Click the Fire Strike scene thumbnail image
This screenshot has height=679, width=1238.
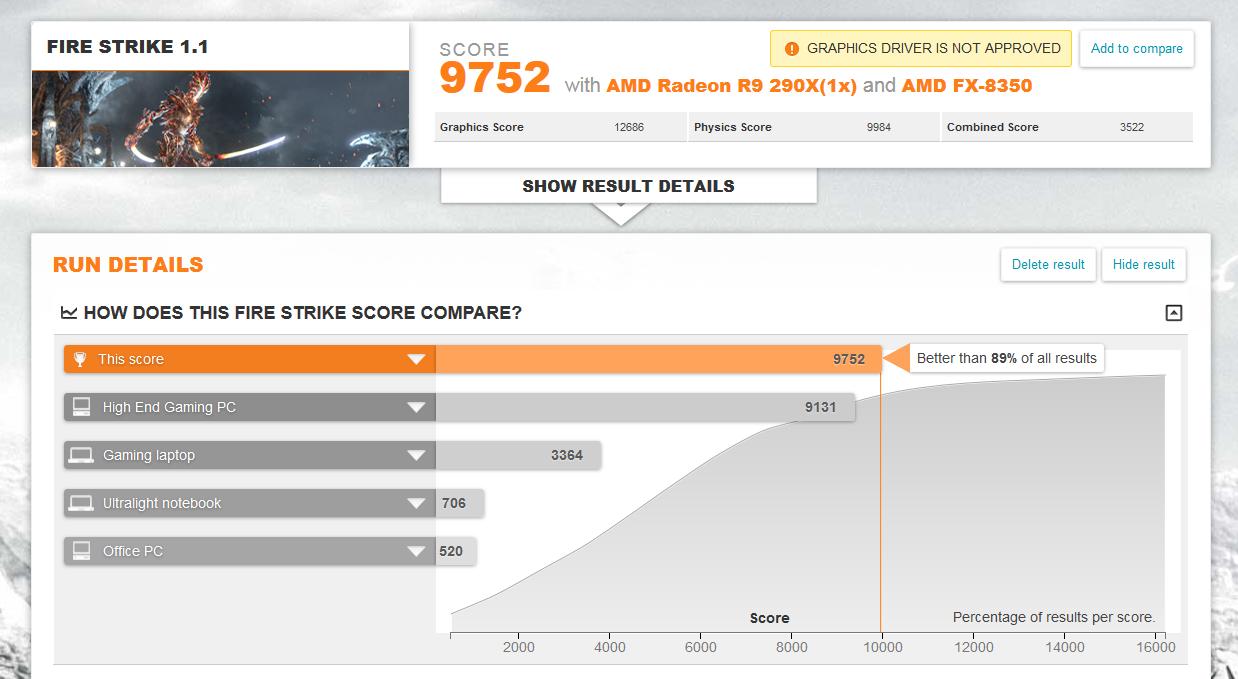(x=220, y=118)
